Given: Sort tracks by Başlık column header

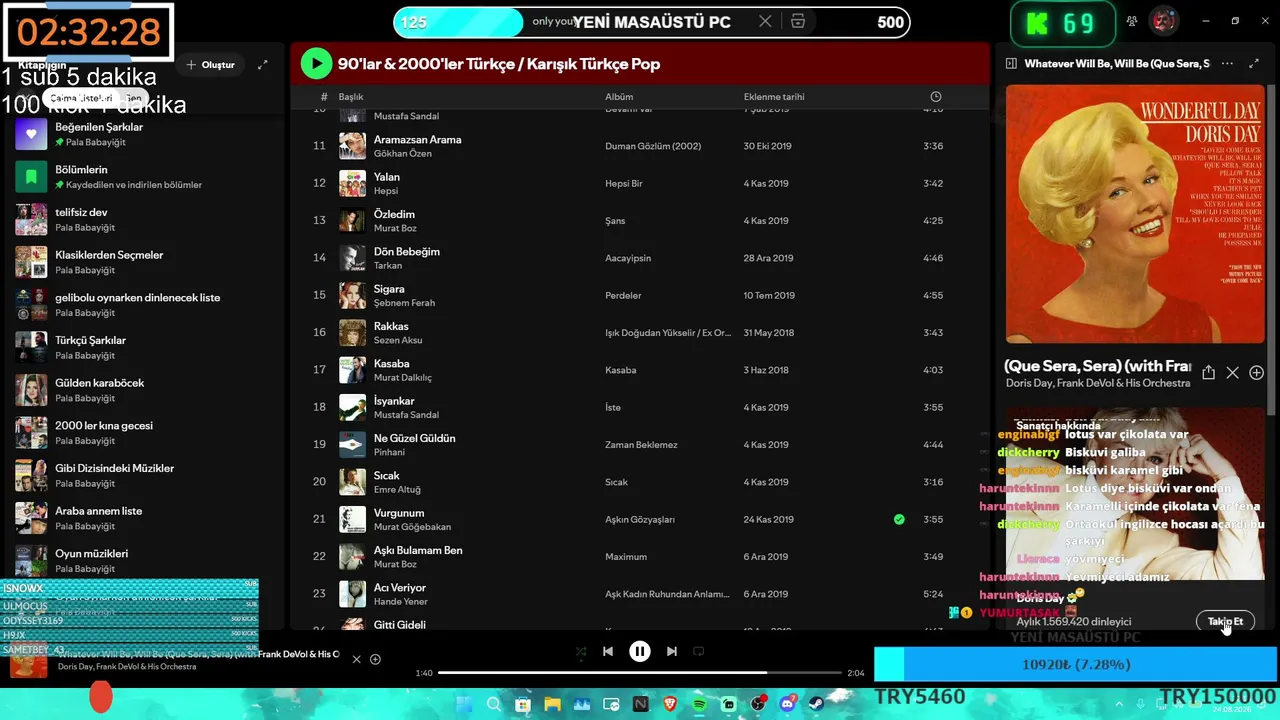Looking at the screenshot, I should (350, 97).
